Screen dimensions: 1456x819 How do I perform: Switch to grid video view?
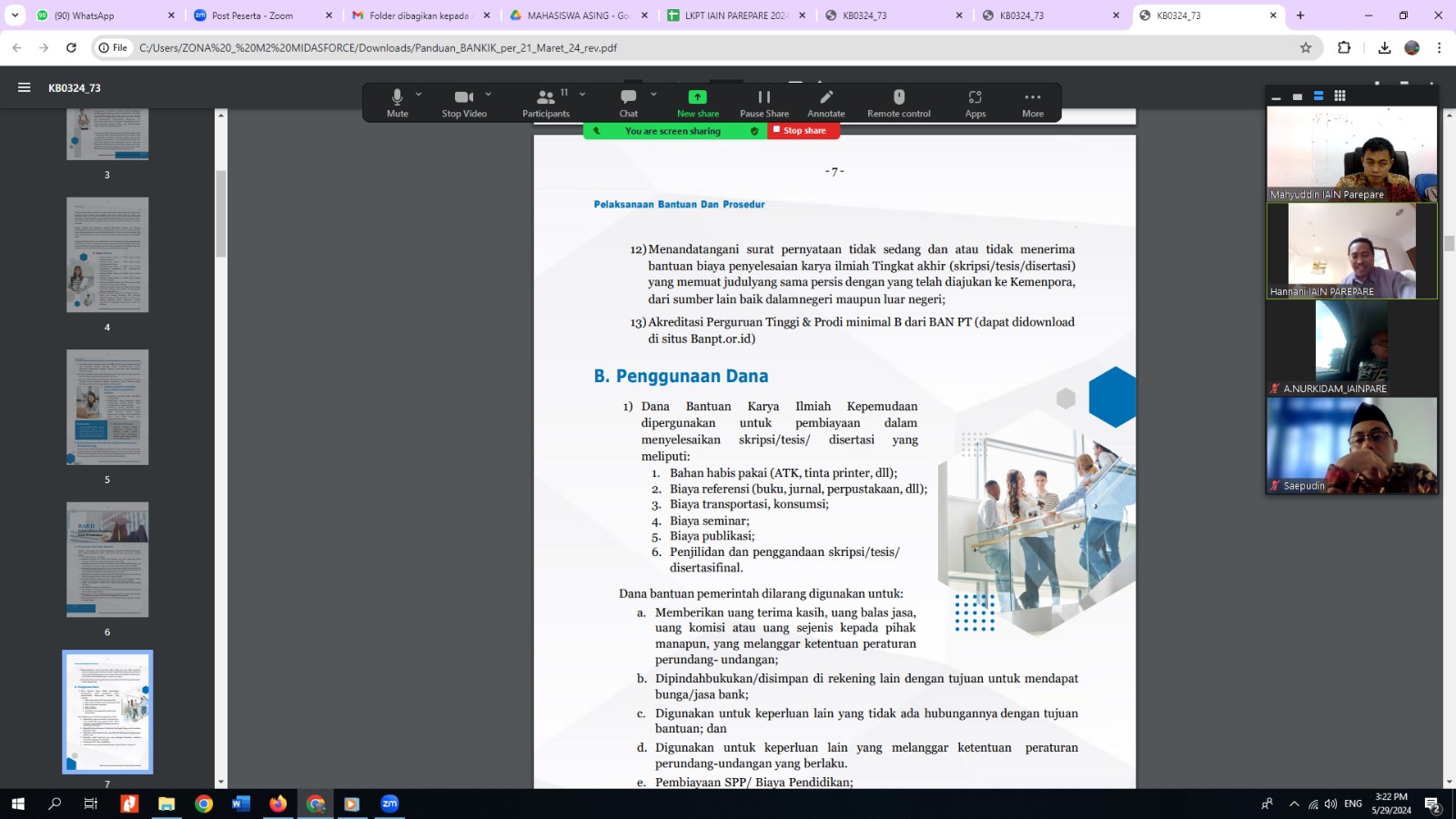[x=1340, y=96]
